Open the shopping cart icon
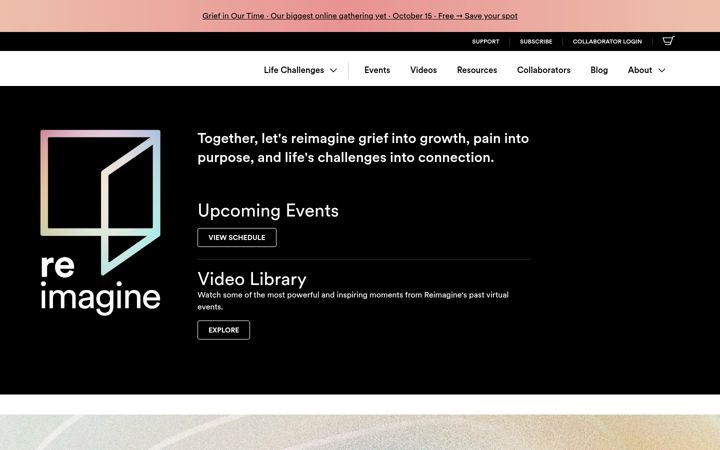The width and height of the screenshot is (720, 450). point(668,41)
